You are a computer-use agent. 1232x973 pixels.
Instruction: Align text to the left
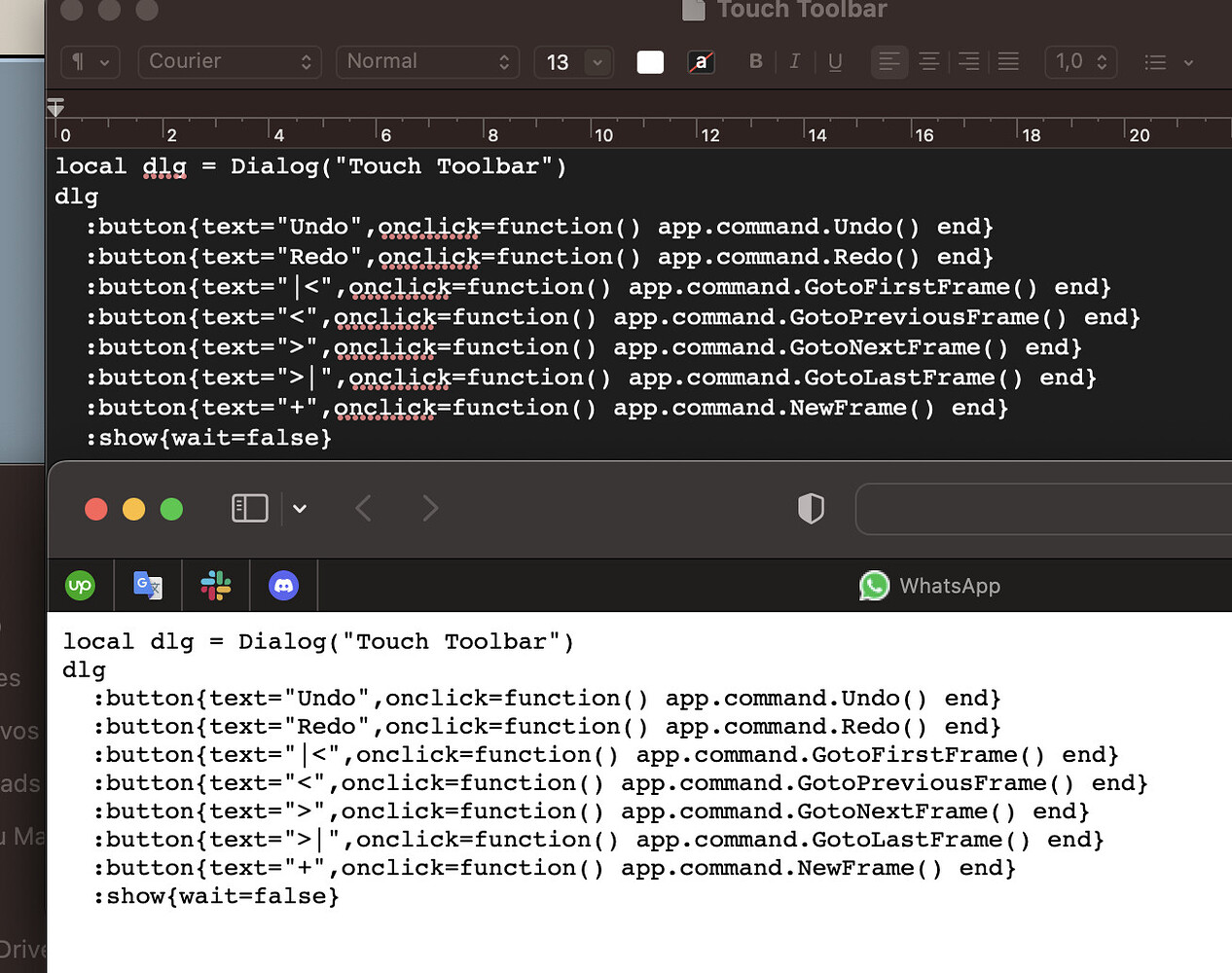click(x=888, y=61)
